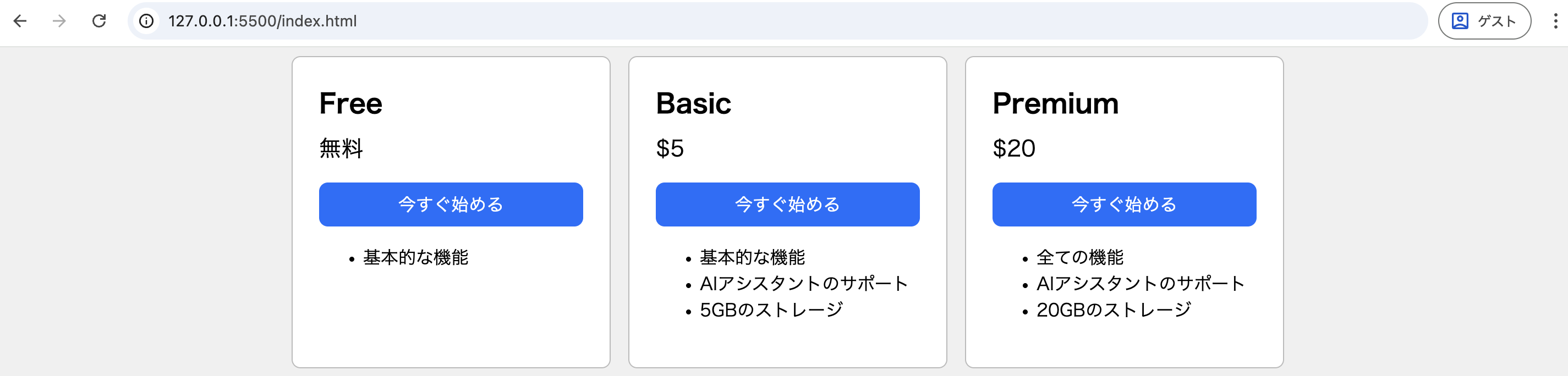Click the guest profile avatar icon
The image size is (1568, 376).
[x=1459, y=21]
